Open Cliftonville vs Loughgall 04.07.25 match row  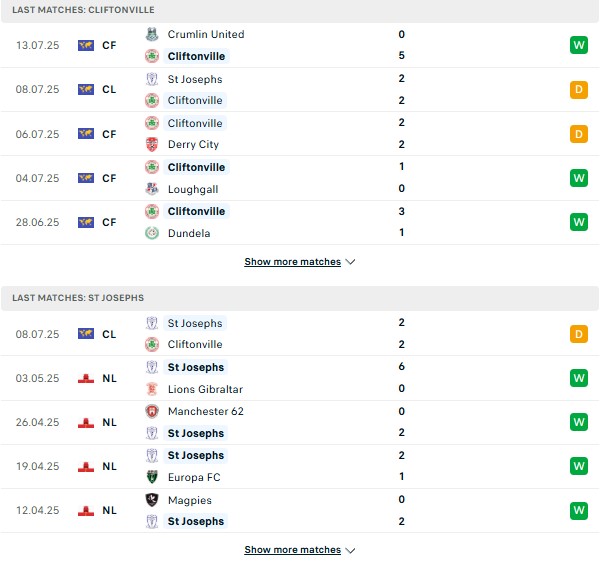click(x=300, y=178)
